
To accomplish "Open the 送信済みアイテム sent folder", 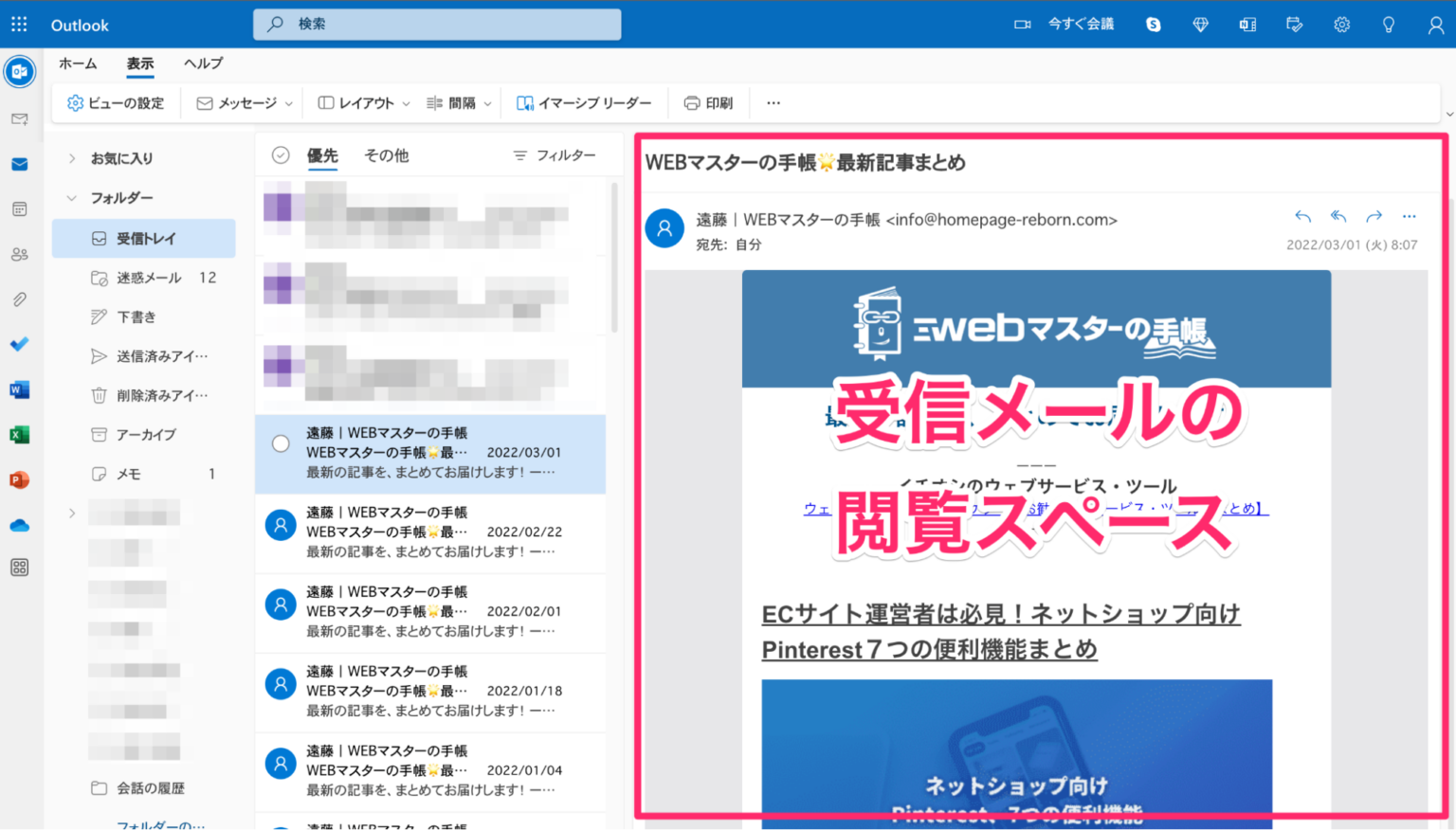I will click(x=144, y=356).
